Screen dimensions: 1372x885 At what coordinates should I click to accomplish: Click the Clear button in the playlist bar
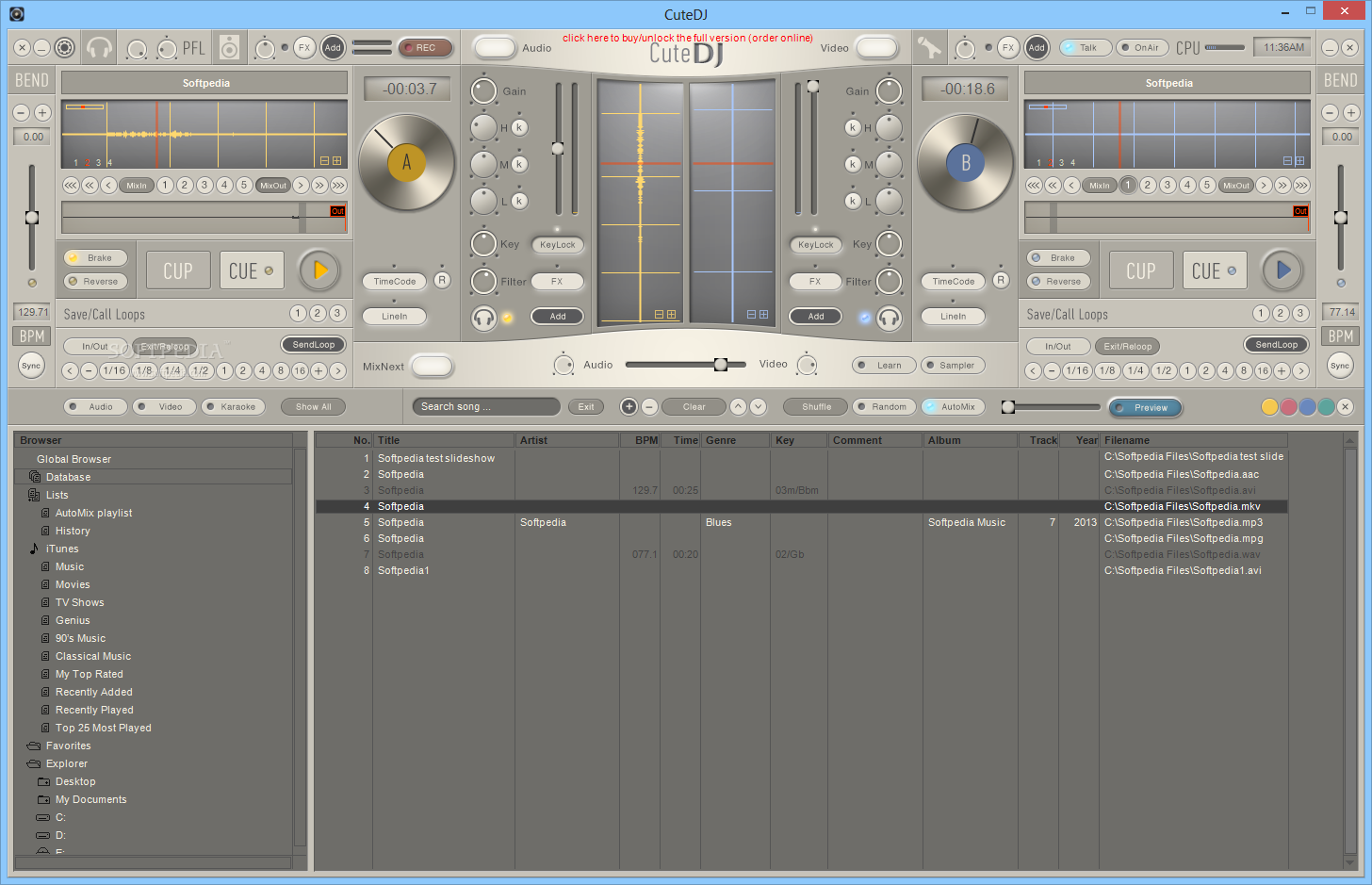coord(694,407)
